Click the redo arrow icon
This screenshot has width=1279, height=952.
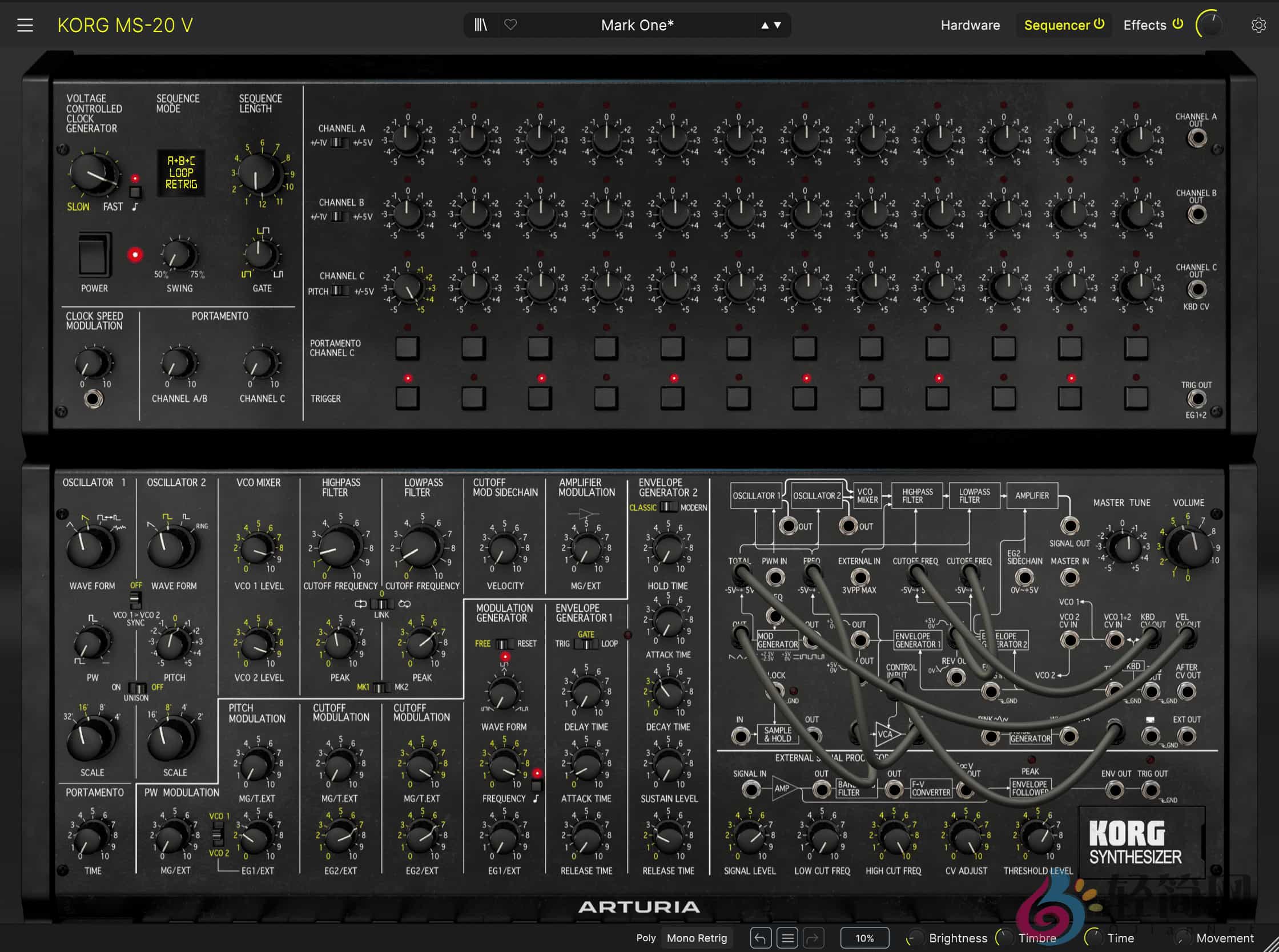(x=813, y=938)
